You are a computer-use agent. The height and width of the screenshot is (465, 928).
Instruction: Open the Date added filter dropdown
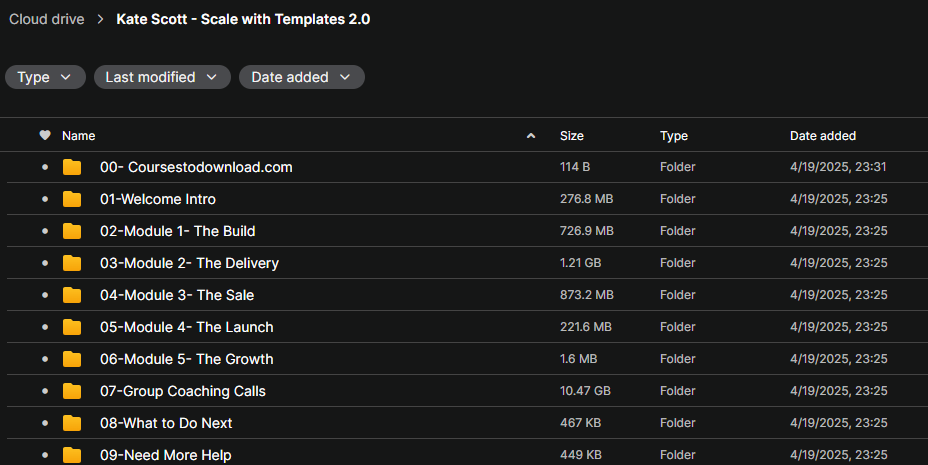point(302,77)
